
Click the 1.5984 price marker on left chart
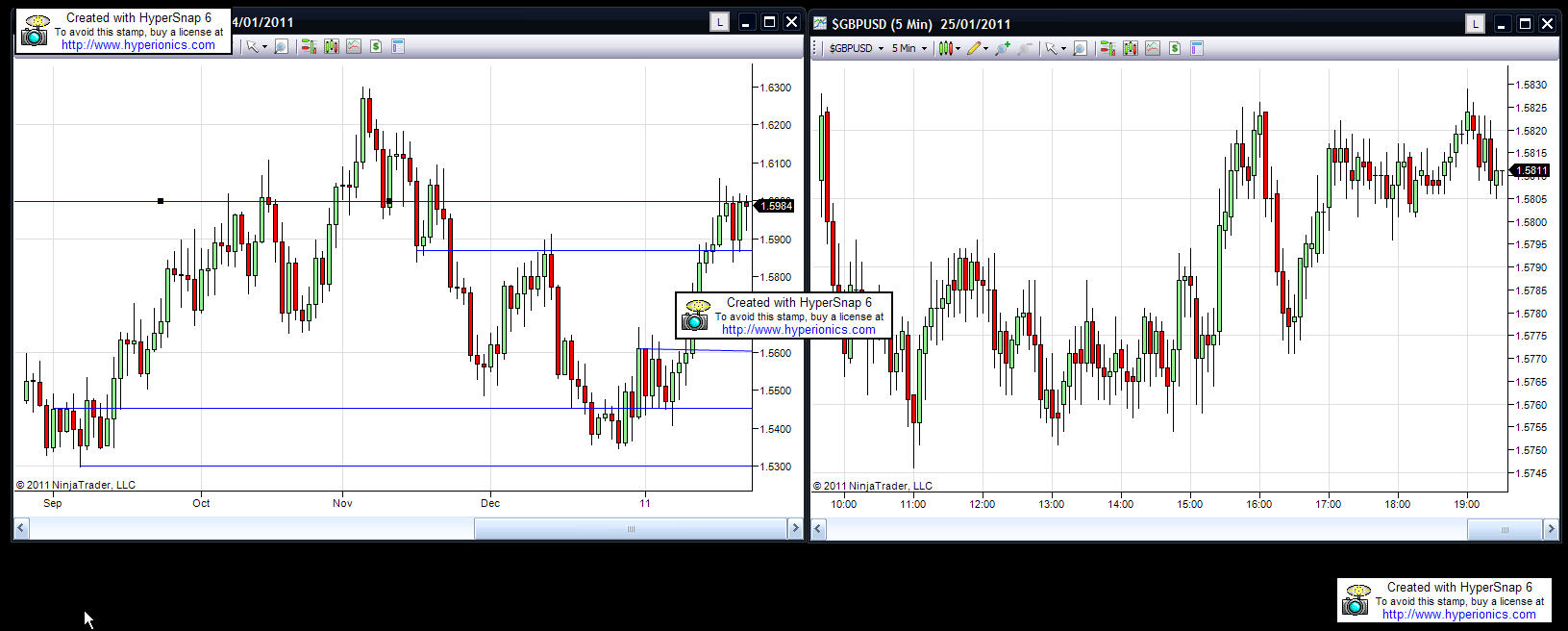775,206
